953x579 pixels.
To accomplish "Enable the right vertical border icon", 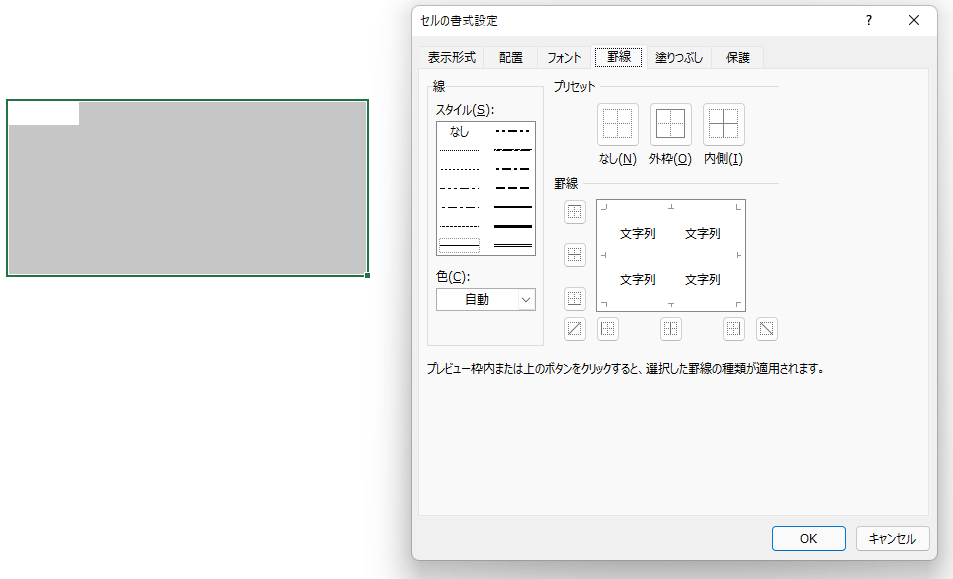I will (x=734, y=328).
